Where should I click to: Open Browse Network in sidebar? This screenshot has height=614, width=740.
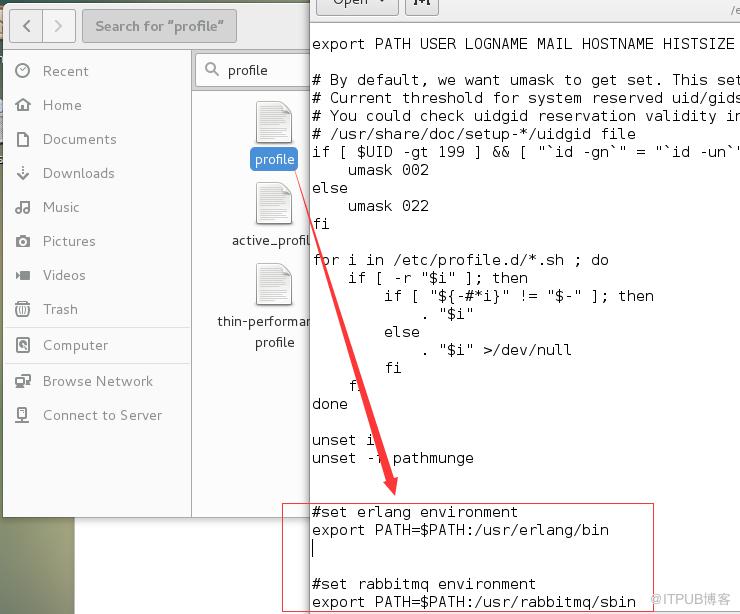point(98,381)
